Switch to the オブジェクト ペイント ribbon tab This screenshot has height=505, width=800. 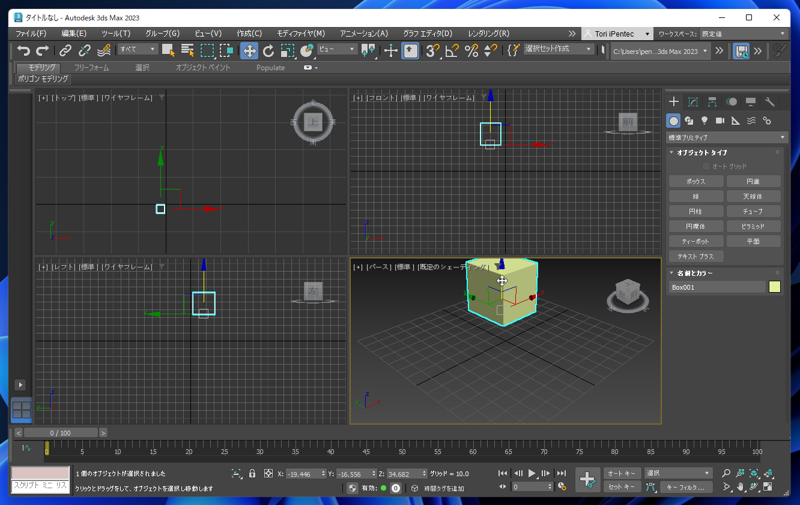(203, 67)
